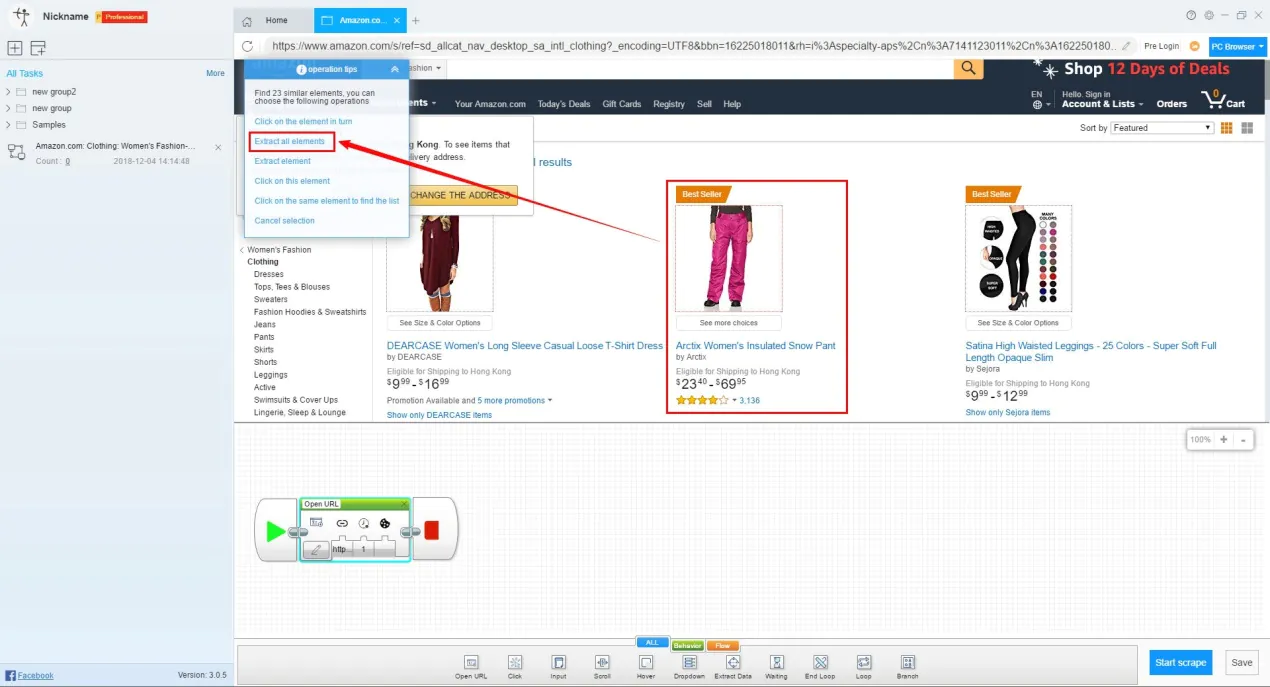This screenshot has width=1270, height=687.
Task: Close the Amazon.co... browser tab
Action: coord(399,20)
